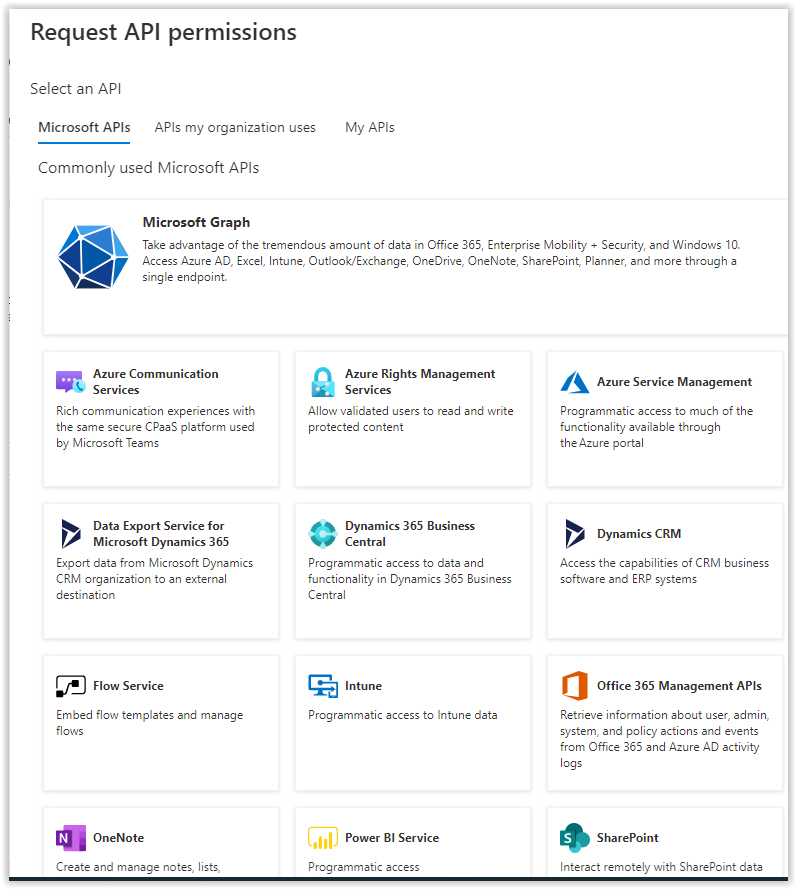Click the Azure Service Management logo icon
This screenshot has height=889, width=796.
[x=574, y=382]
